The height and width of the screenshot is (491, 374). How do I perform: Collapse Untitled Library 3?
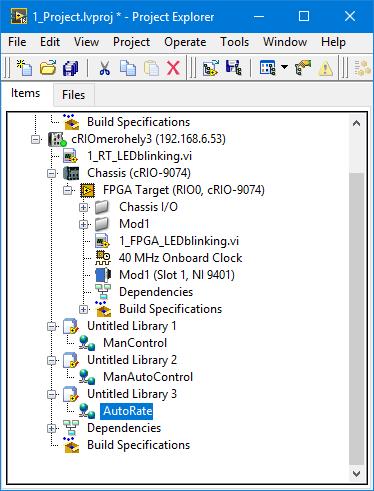(52, 394)
